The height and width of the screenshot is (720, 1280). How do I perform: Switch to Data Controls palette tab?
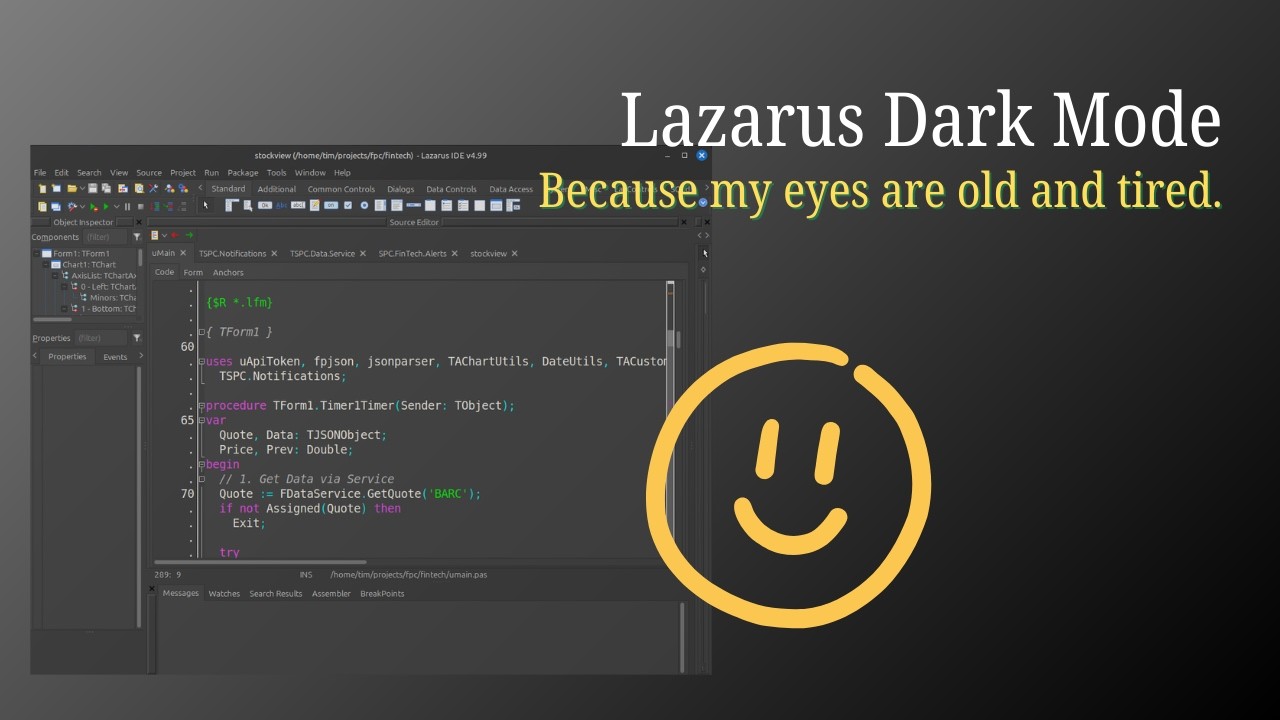[451, 189]
